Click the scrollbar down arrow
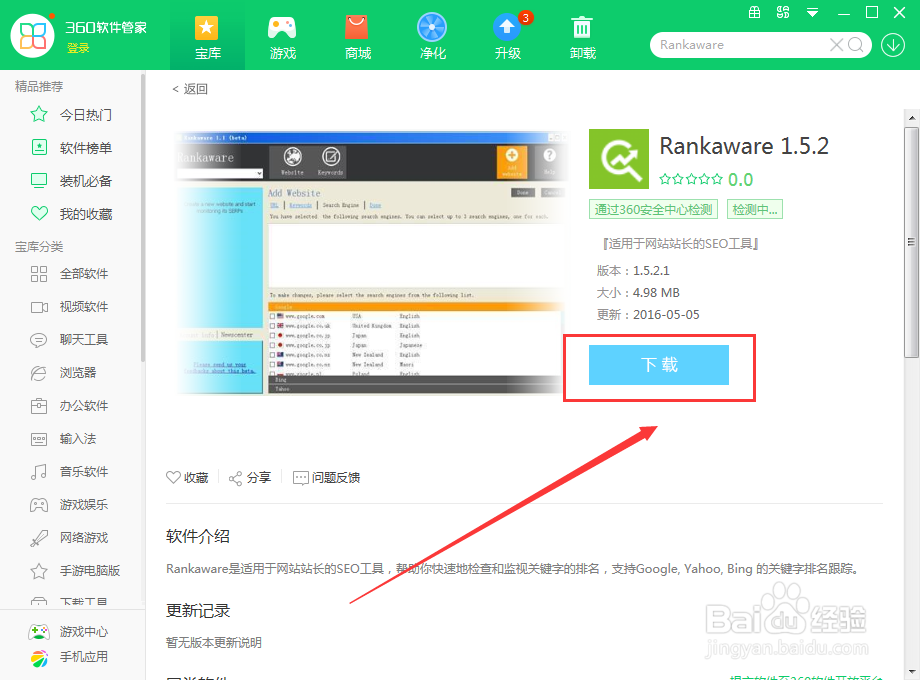 (x=911, y=672)
